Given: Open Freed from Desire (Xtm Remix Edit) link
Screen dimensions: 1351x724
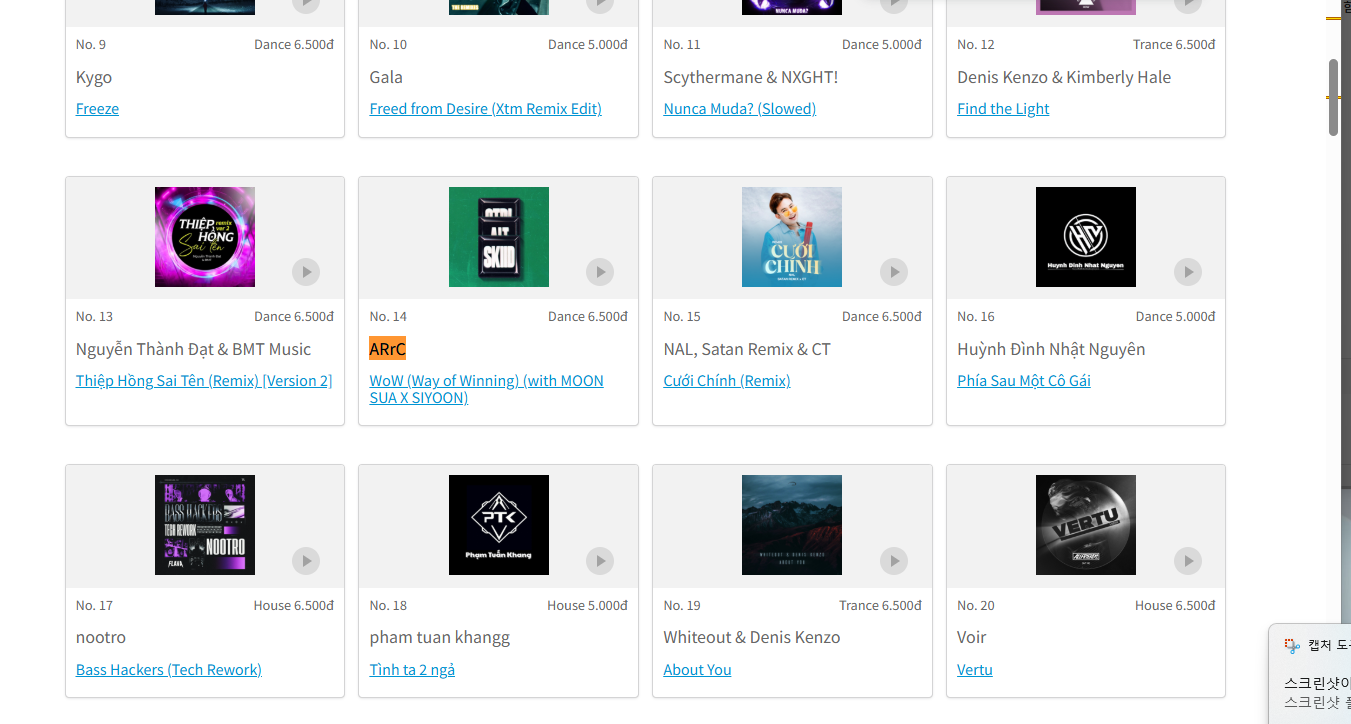Looking at the screenshot, I should coord(485,109).
